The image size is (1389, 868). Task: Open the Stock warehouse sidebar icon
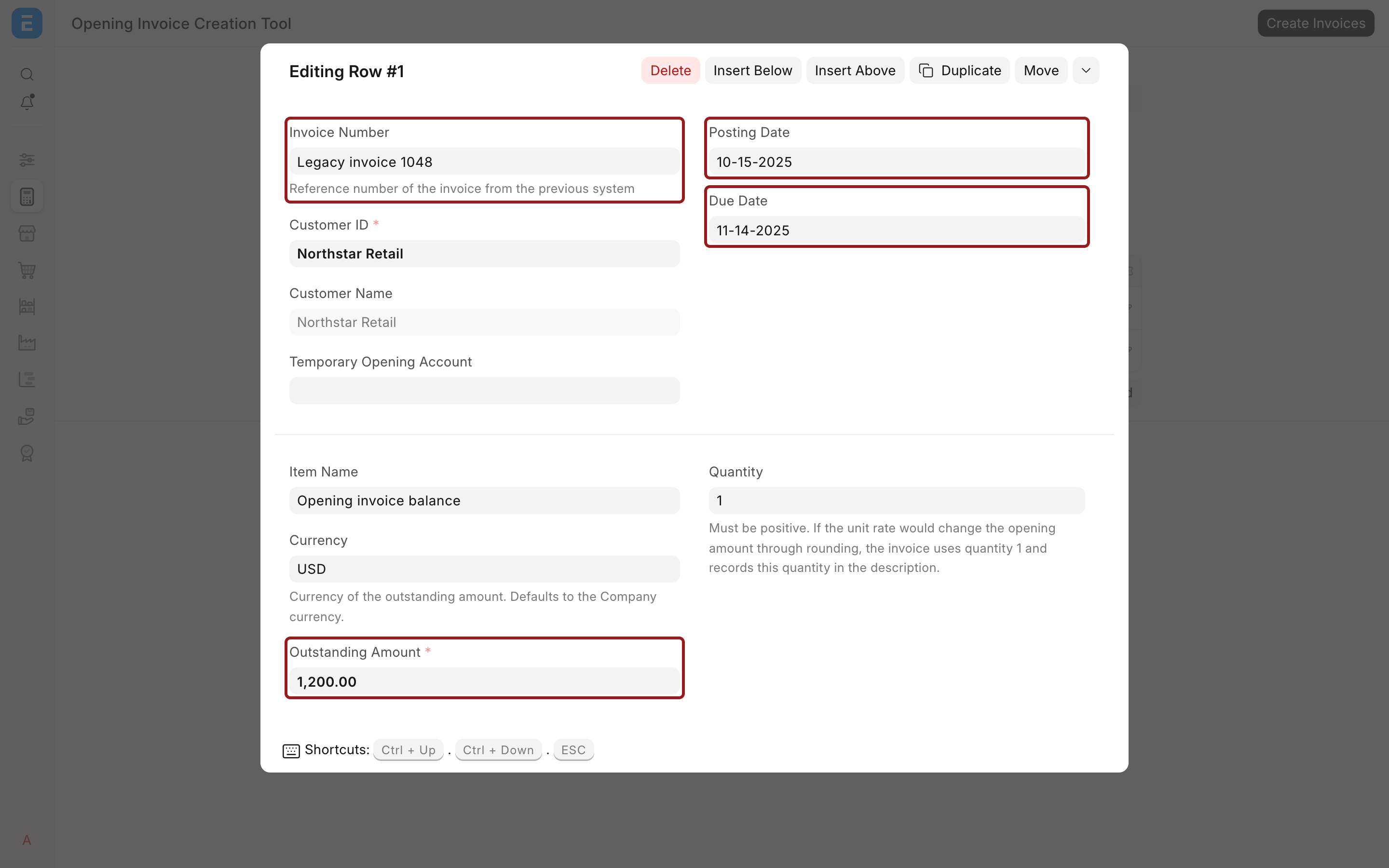[27, 307]
